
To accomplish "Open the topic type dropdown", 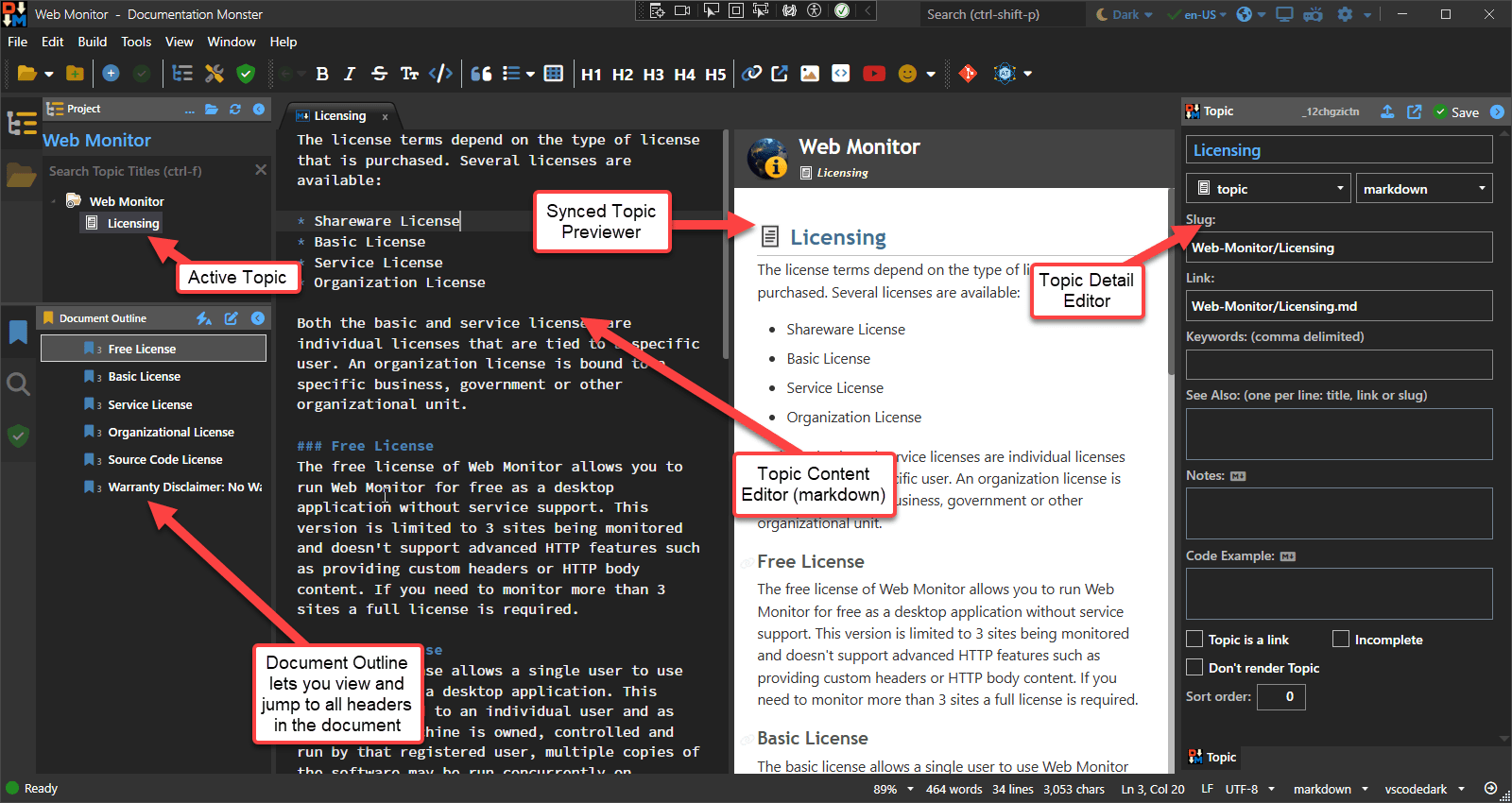I will pyautogui.click(x=1268, y=188).
